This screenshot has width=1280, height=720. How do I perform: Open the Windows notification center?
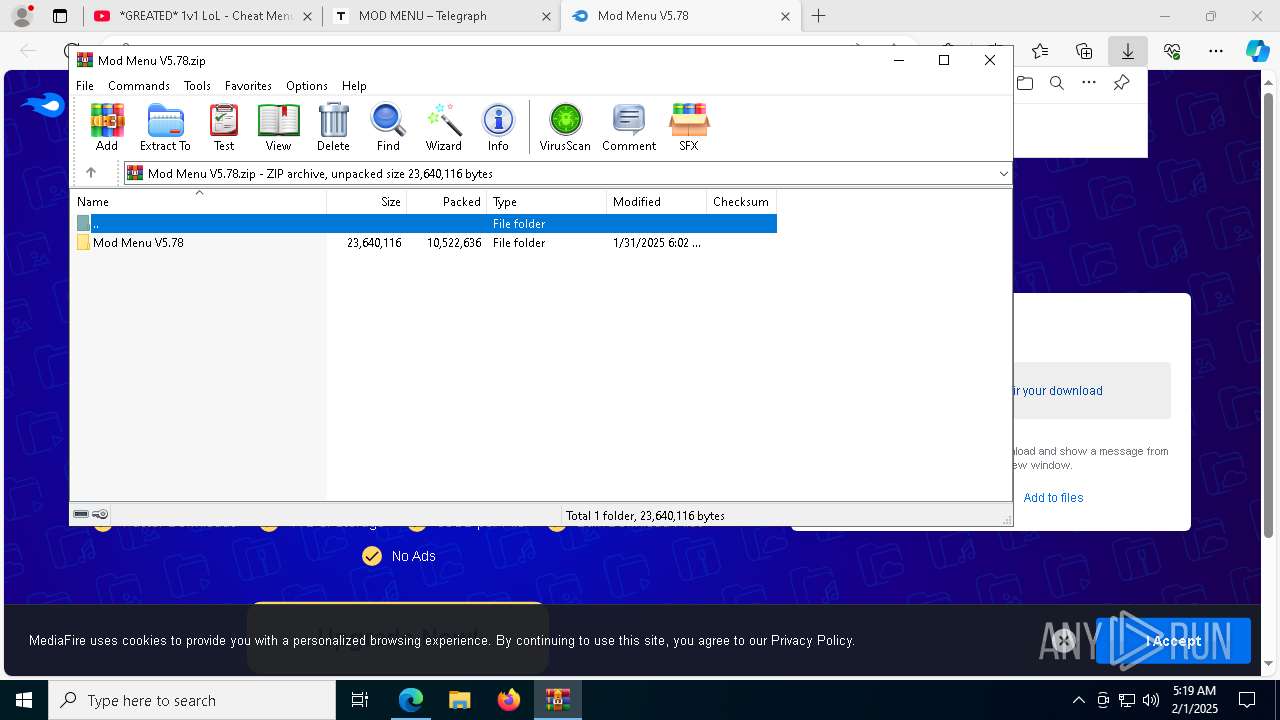pos(1247,700)
